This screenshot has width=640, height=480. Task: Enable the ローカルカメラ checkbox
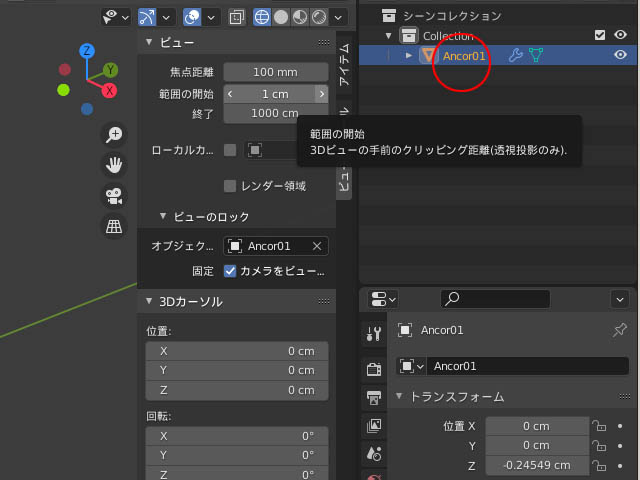tap(230, 150)
